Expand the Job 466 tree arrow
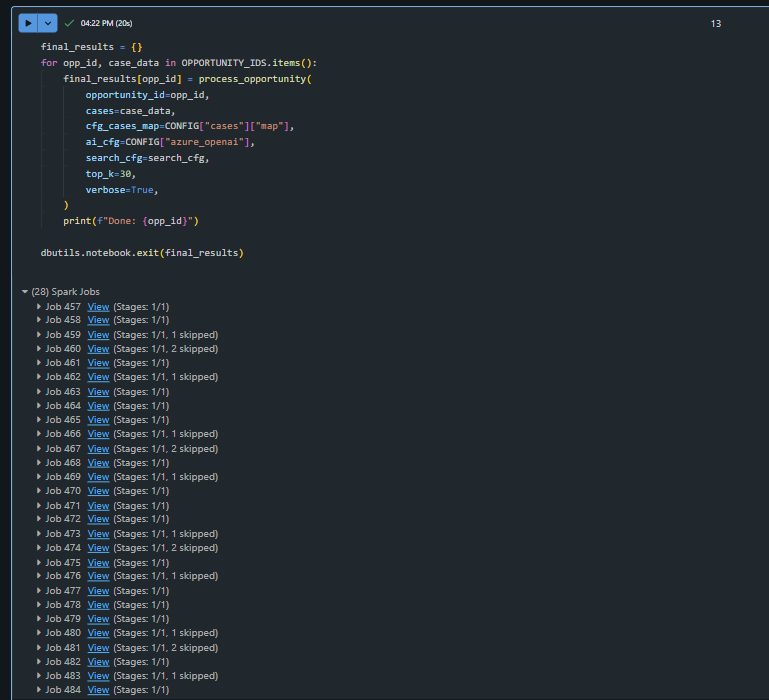Image resolution: width=769 pixels, height=700 pixels. coord(40,434)
